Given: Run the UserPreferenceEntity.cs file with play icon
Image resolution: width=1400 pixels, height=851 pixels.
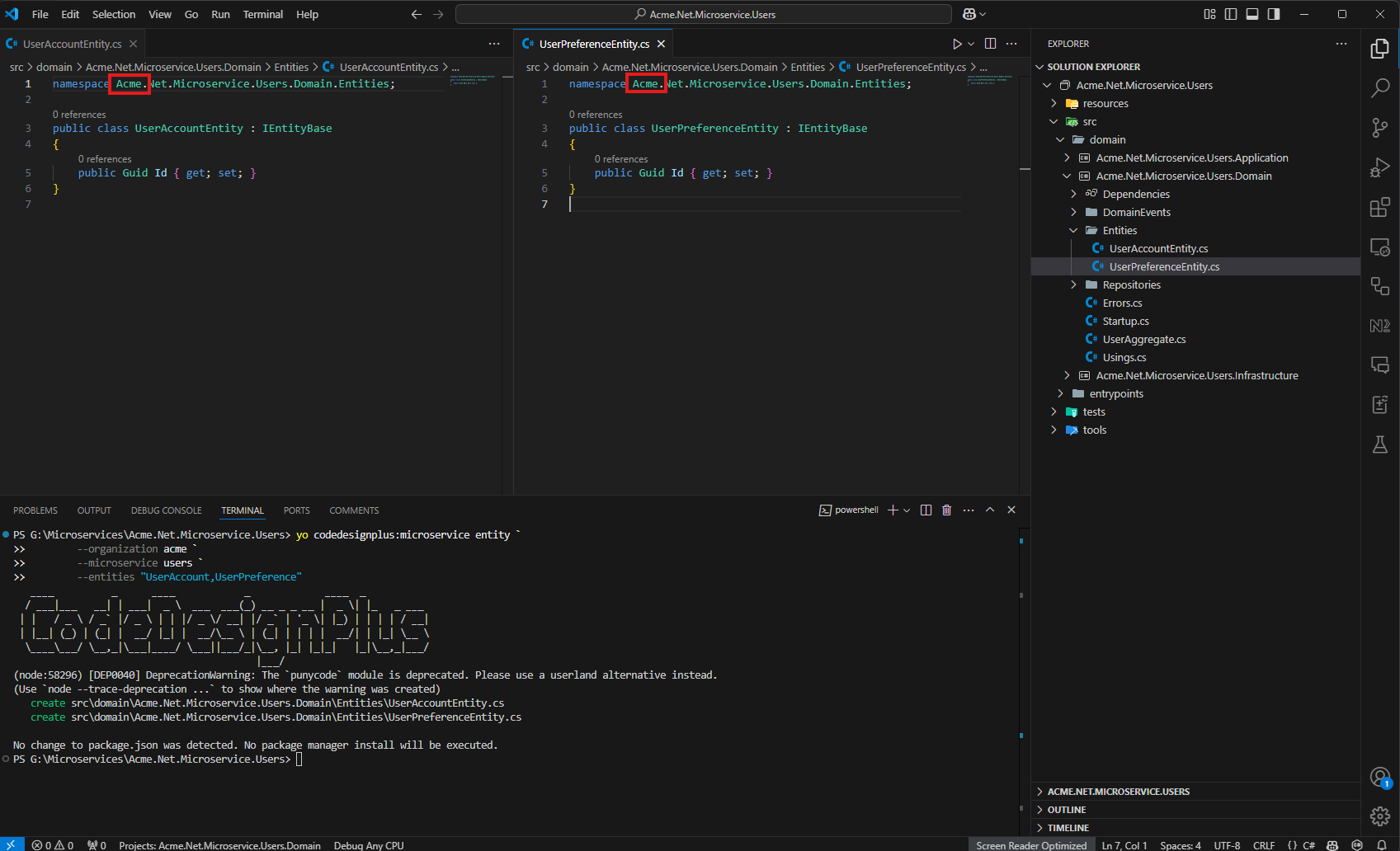Looking at the screenshot, I should [x=957, y=44].
